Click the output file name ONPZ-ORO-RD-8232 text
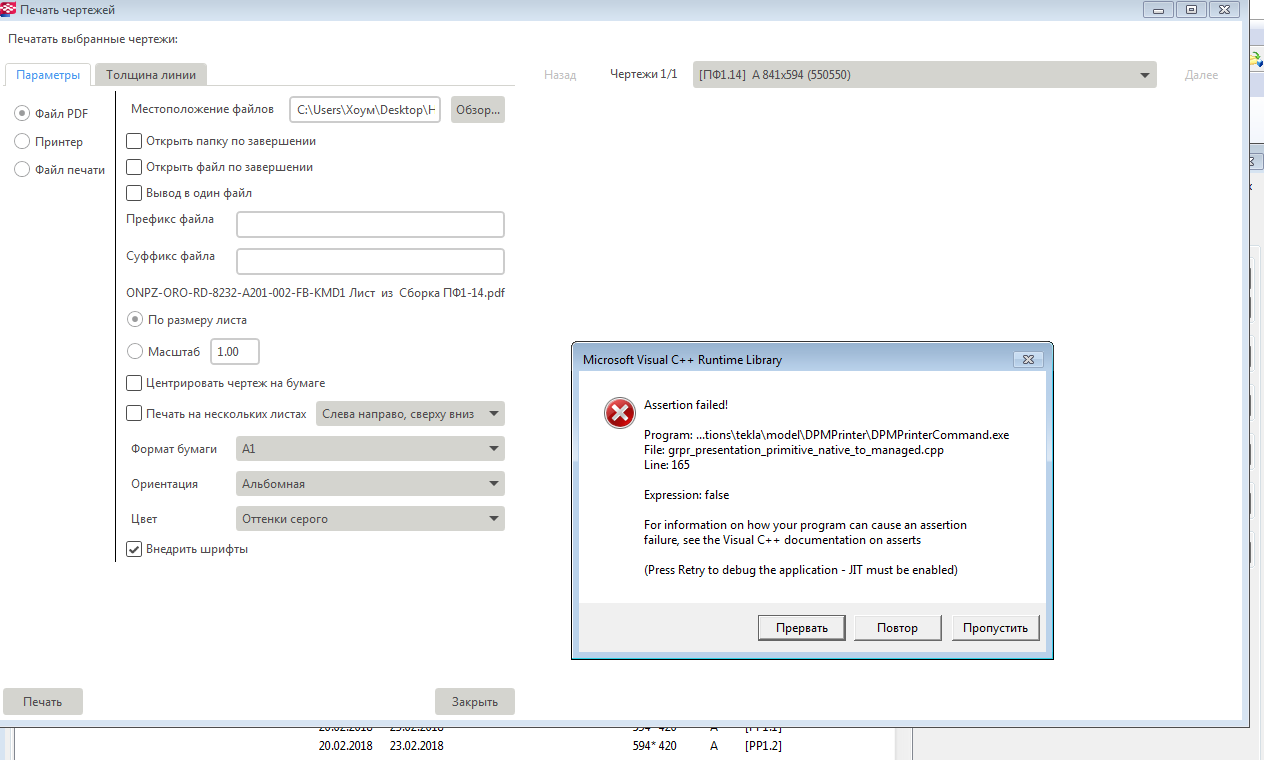Screen dimensions: 1264x760 (x=316, y=294)
